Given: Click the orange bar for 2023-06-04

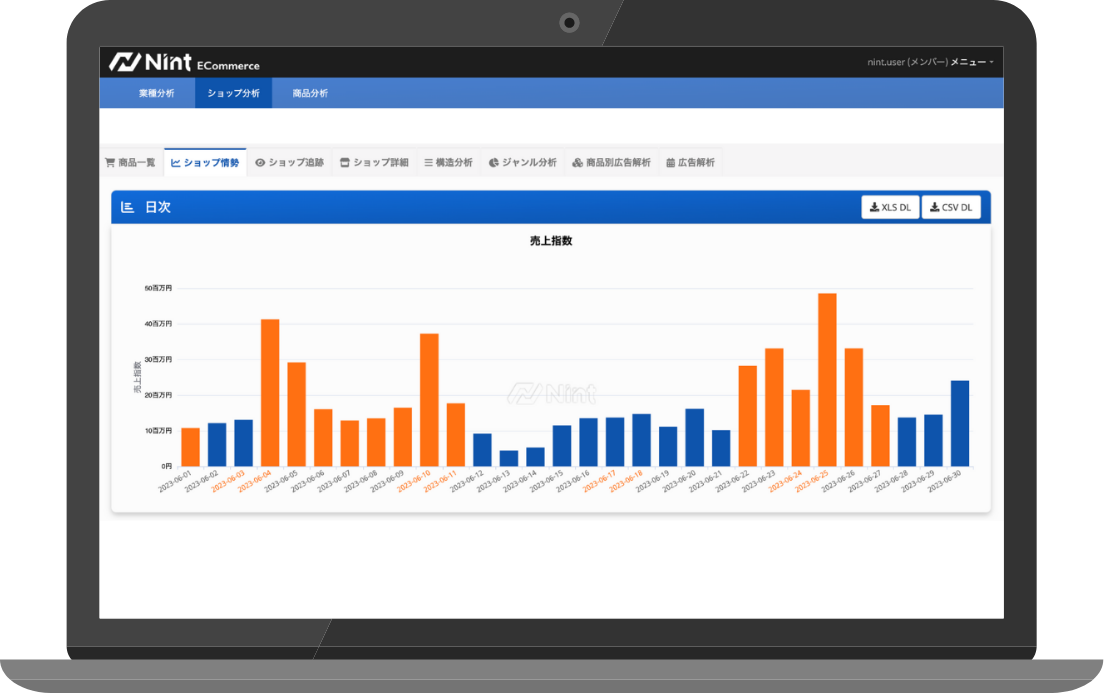Looking at the screenshot, I should (270, 392).
